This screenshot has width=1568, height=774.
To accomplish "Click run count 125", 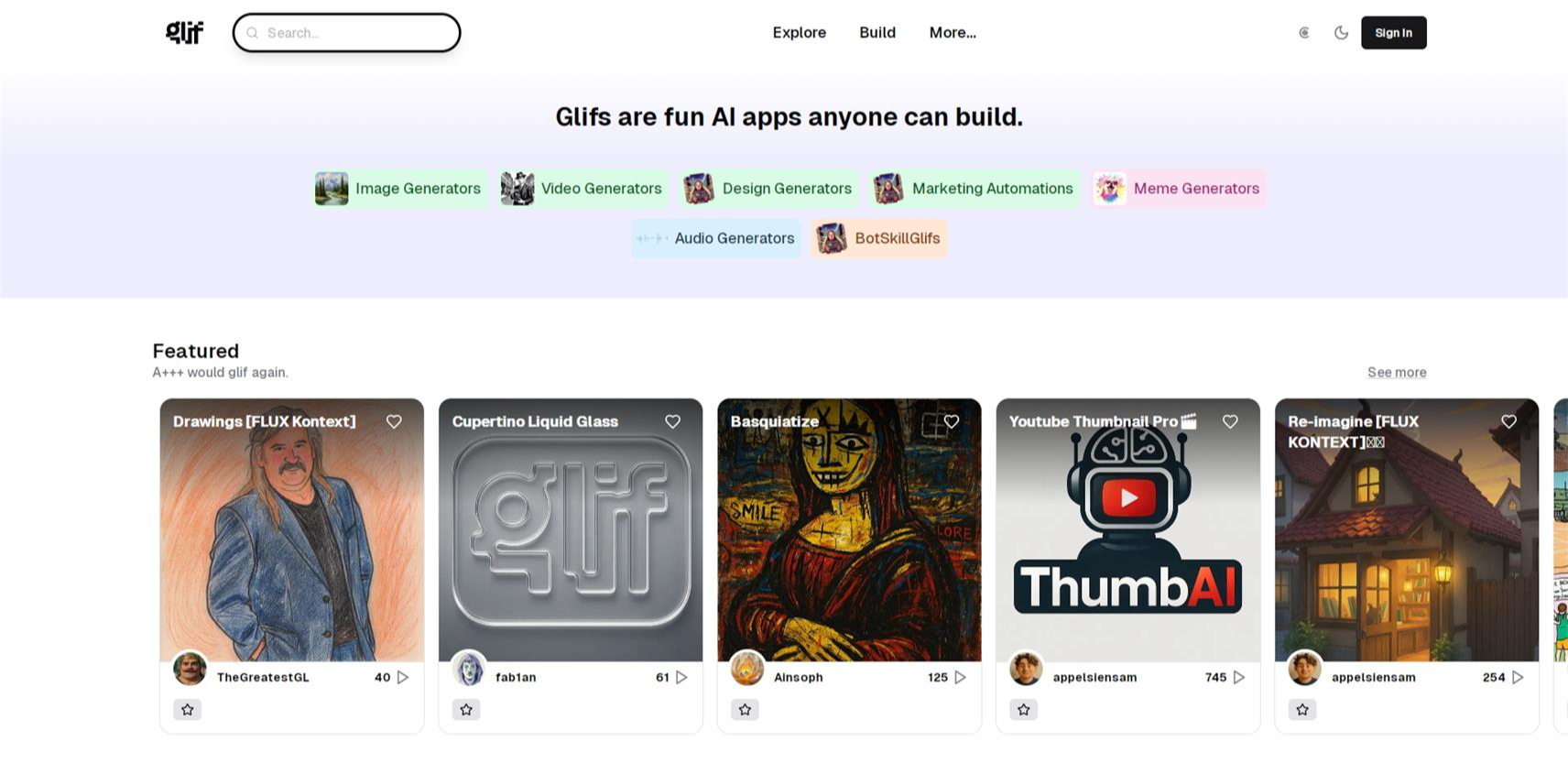I will click(x=938, y=678).
